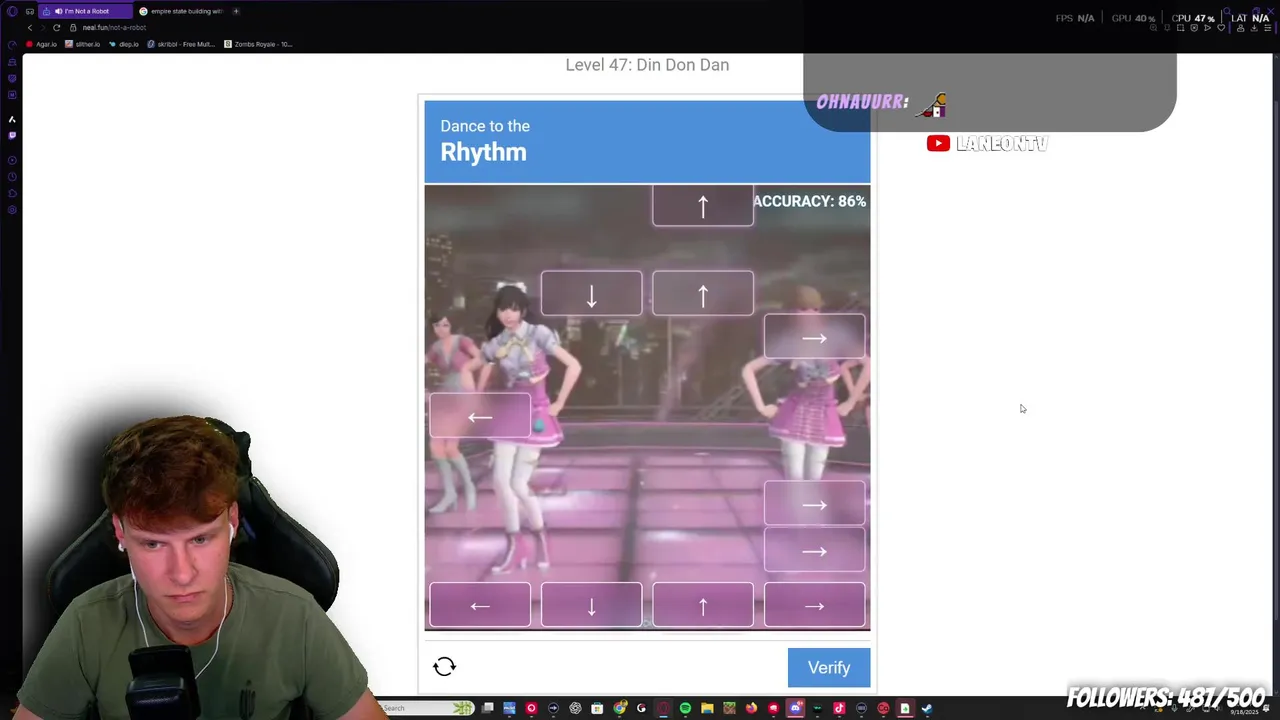This screenshot has width=1280, height=720.
Task: Open the slither.io bookmark
Action: 83,44
